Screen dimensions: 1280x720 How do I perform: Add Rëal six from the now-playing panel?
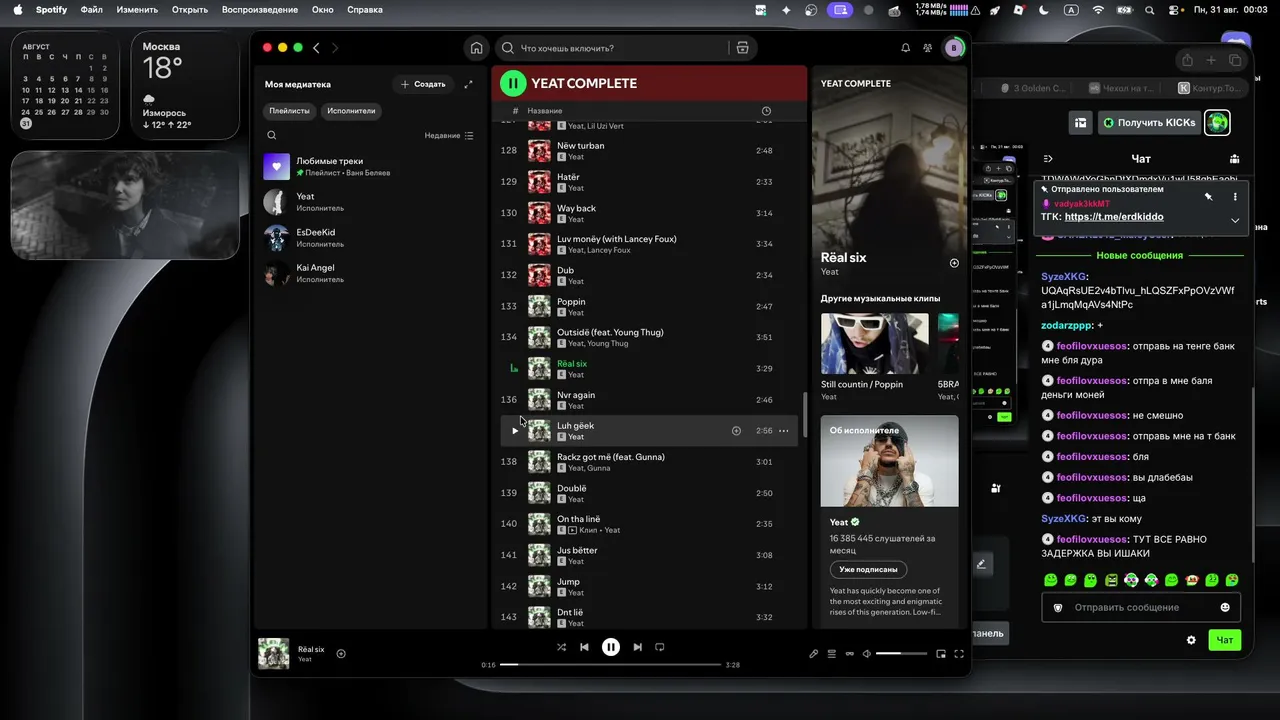coord(954,263)
